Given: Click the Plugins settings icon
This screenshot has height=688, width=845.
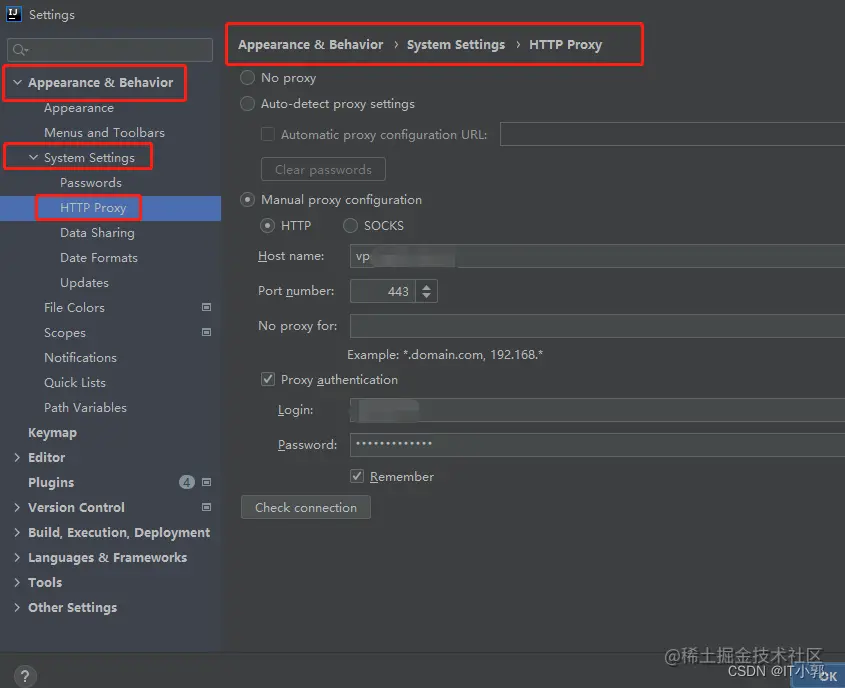Looking at the screenshot, I should coord(206,482).
